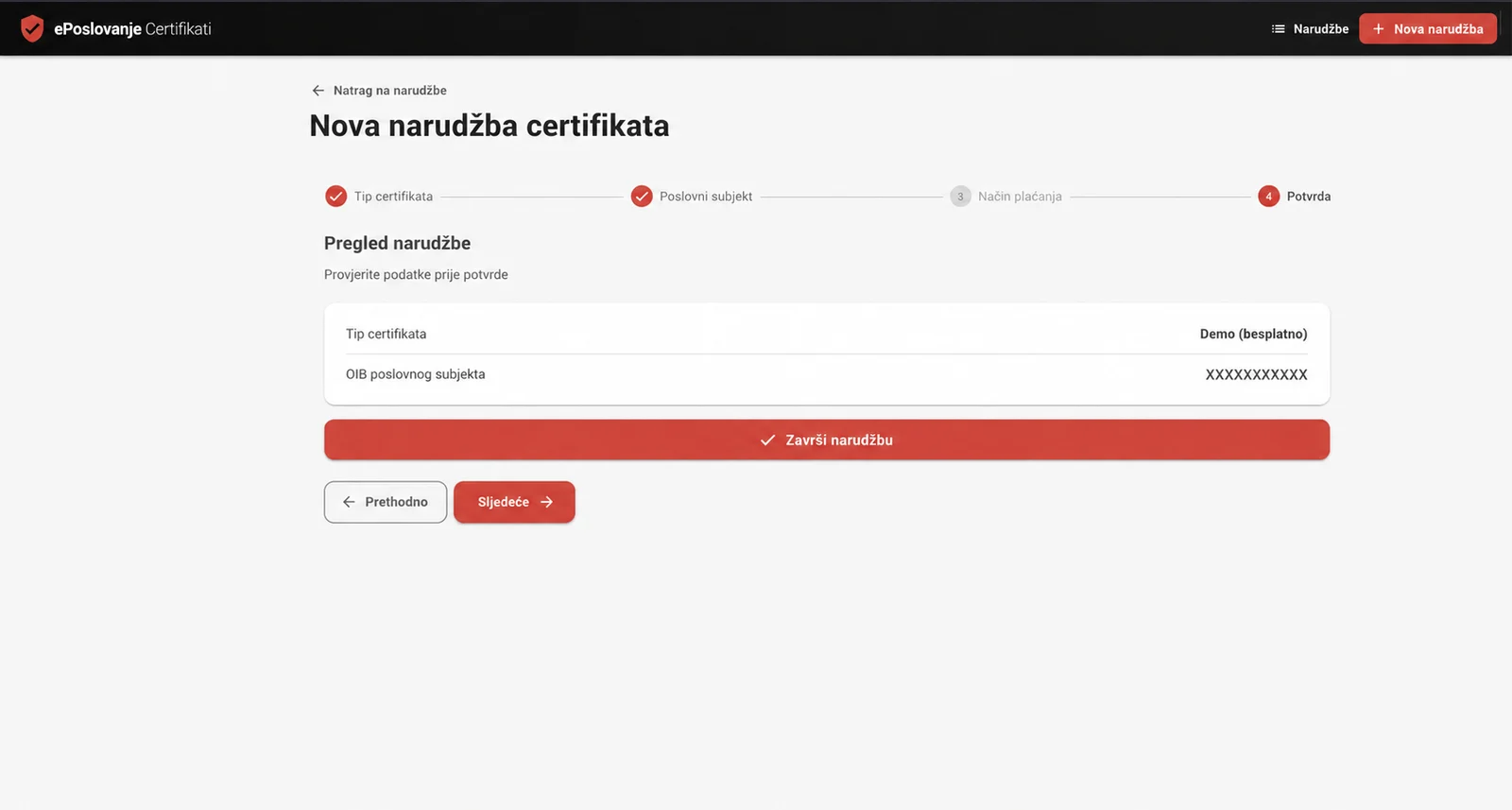Screen dimensions: 1512x810
Task: Click the Nova narudžba certifikata page title
Action: (x=490, y=126)
